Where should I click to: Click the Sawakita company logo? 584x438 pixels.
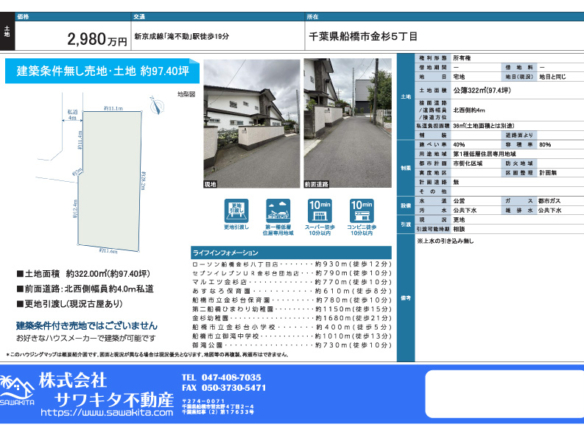click(x=17, y=391)
